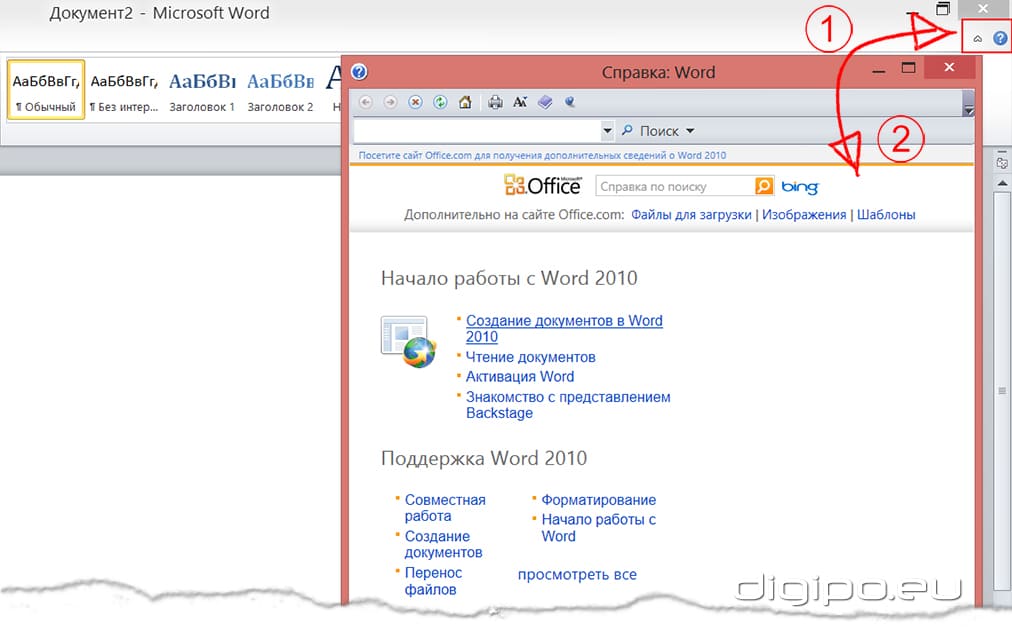Click the просмотреть все link

coord(575,575)
